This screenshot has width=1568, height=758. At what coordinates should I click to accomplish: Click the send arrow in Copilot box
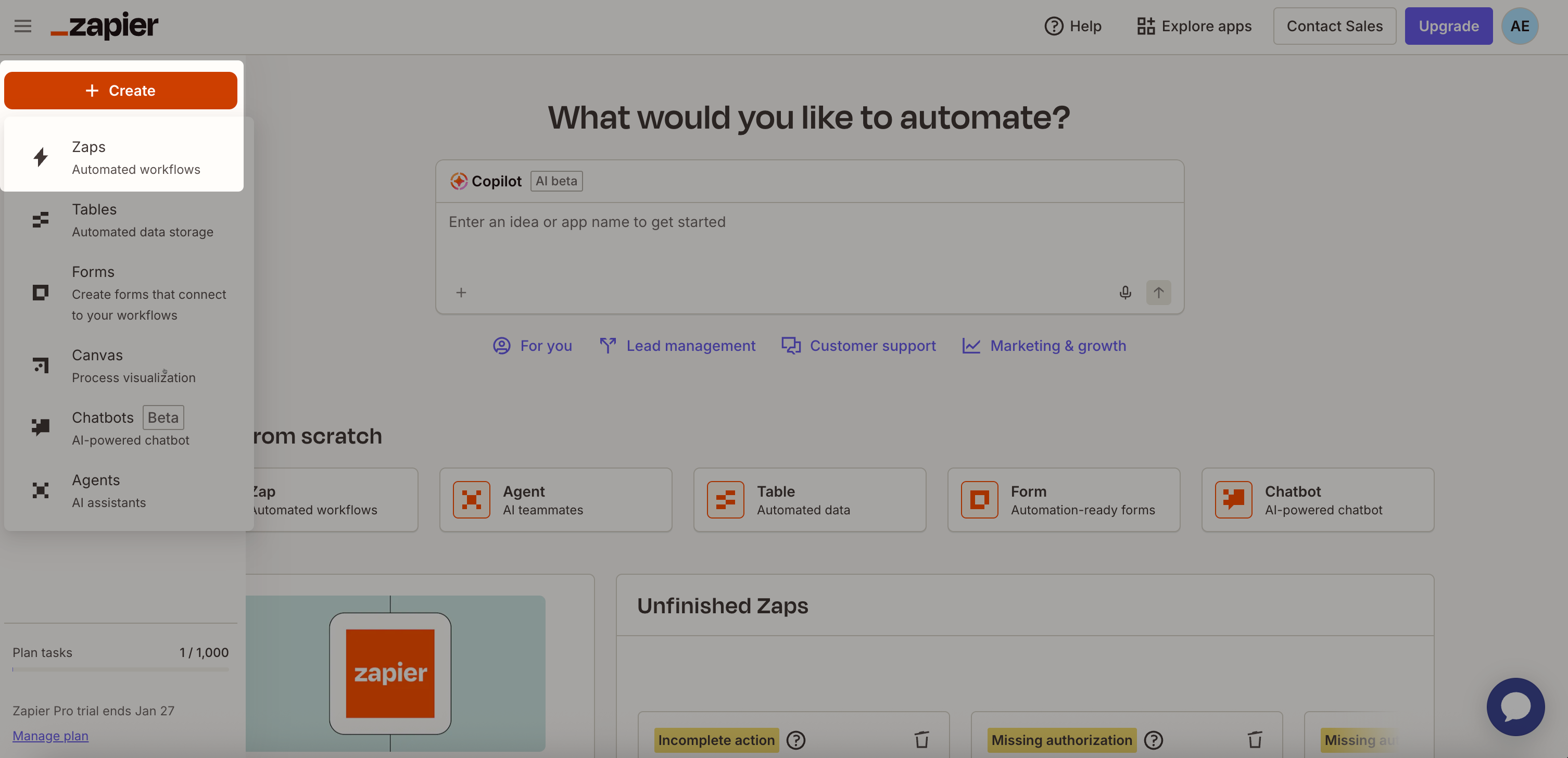[1158, 293]
